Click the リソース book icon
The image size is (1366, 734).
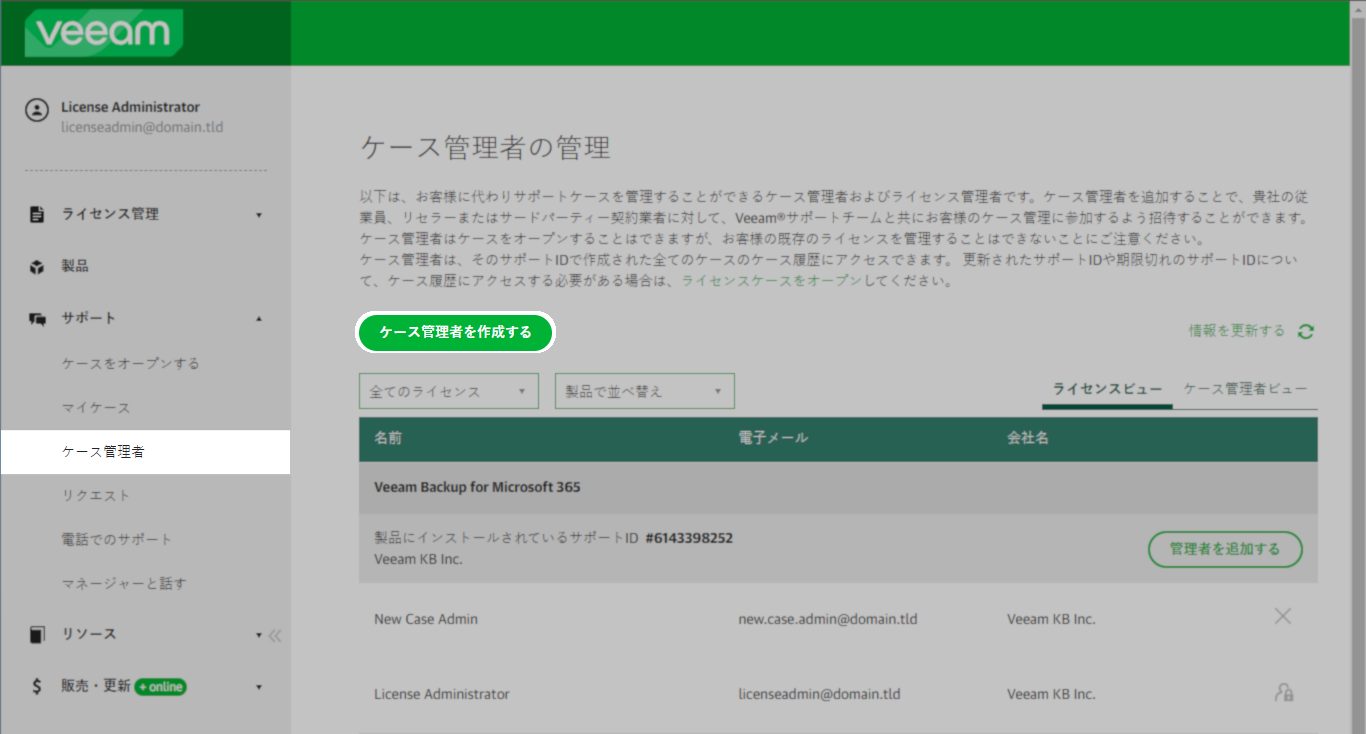[x=37, y=634]
